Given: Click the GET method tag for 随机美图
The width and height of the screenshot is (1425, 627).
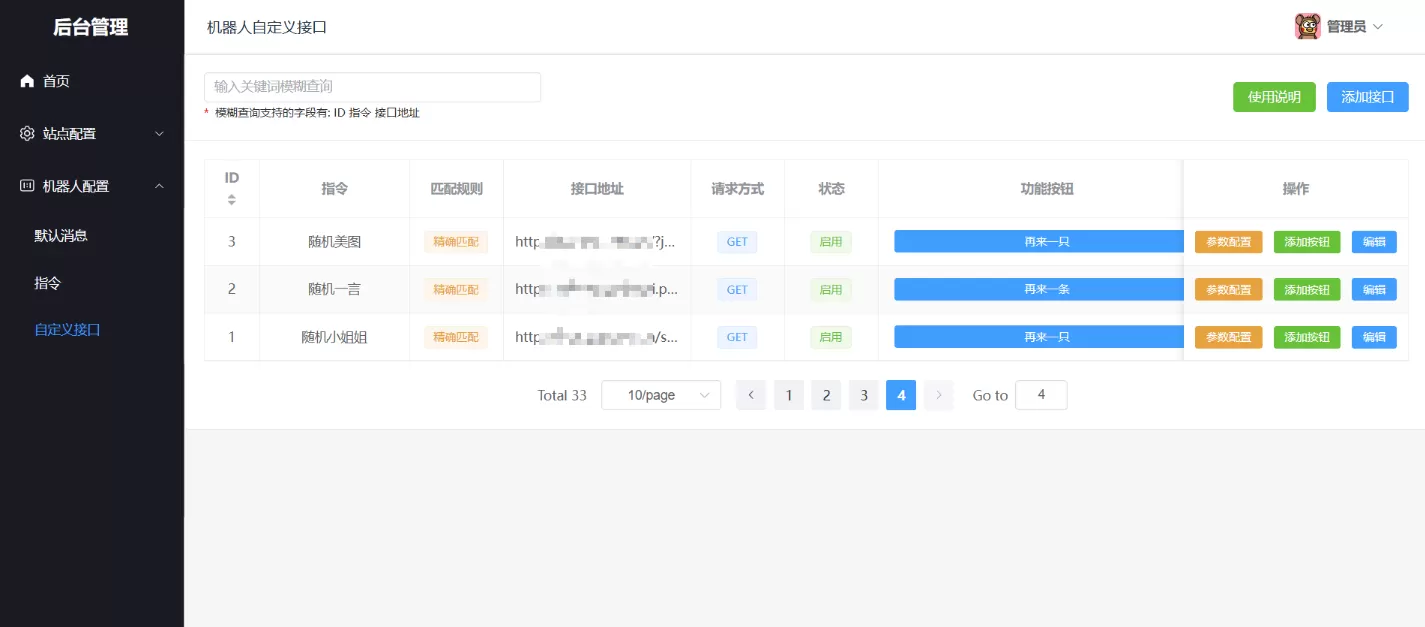Looking at the screenshot, I should [x=736, y=241].
